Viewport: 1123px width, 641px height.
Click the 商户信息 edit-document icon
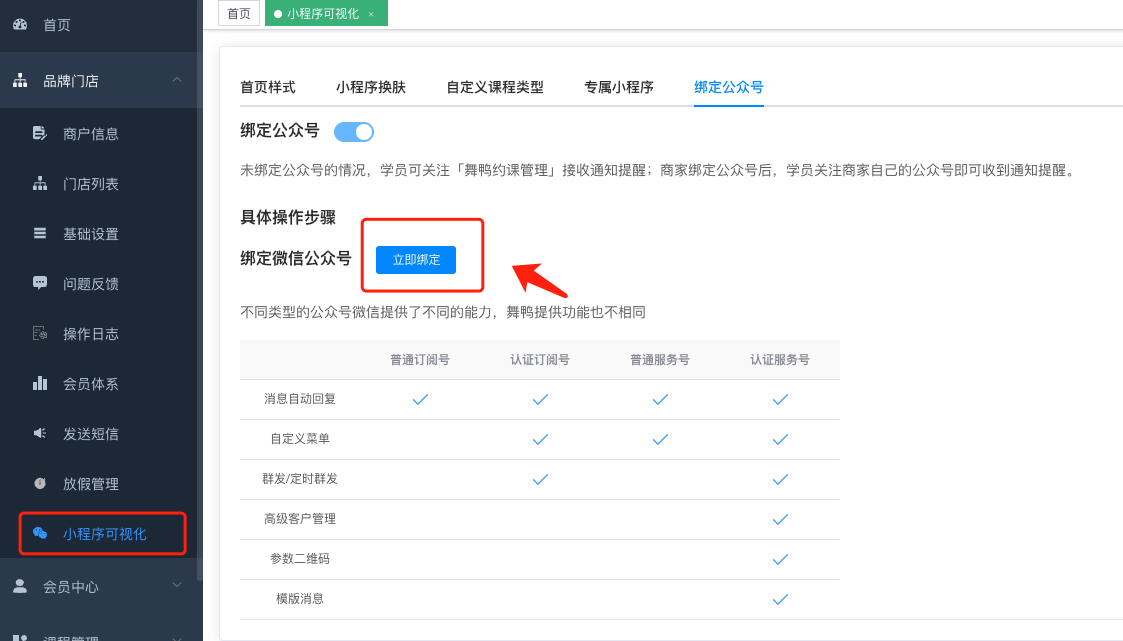(x=40, y=133)
